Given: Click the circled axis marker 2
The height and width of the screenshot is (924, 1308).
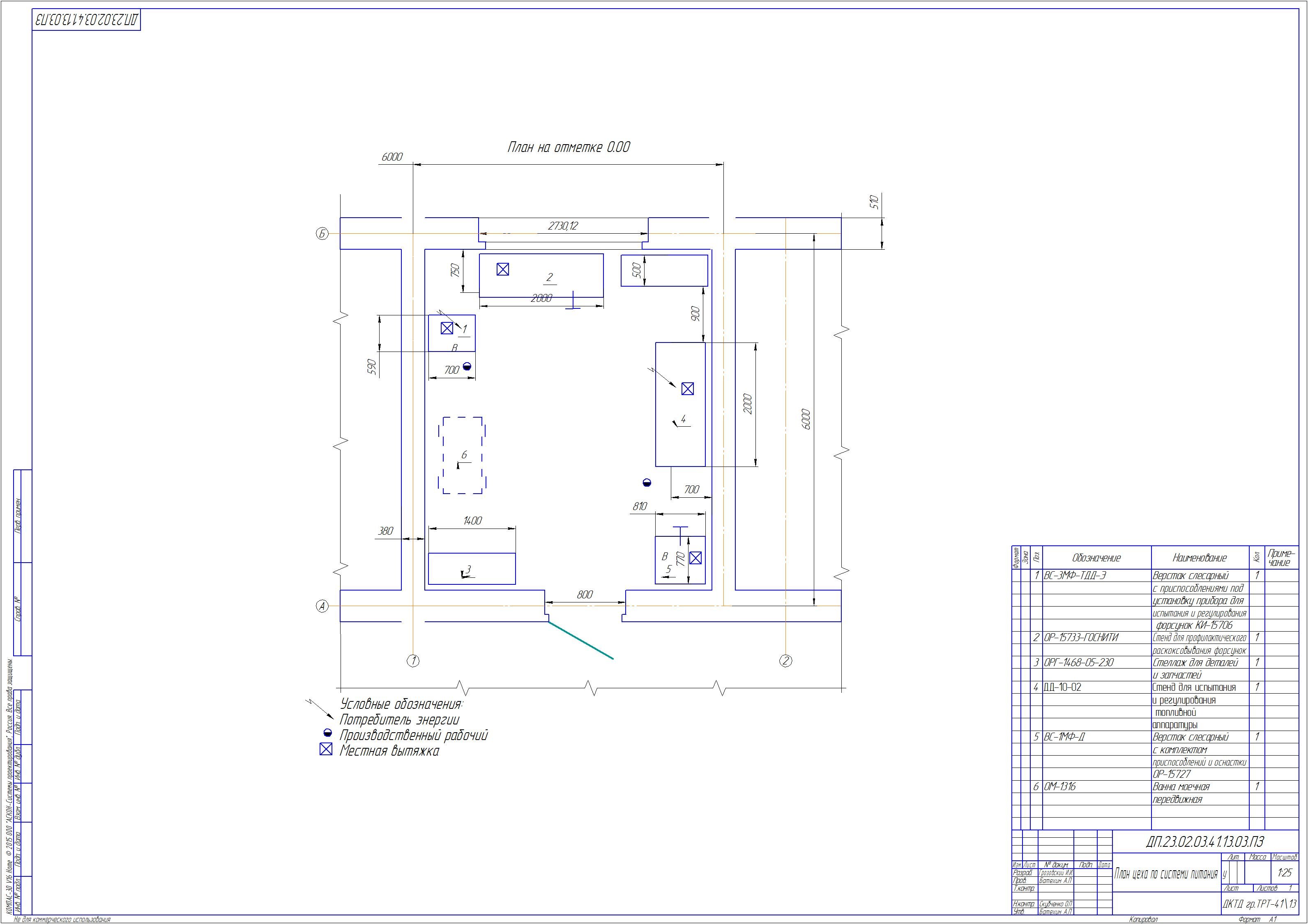Looking at the screenshot, I should pyautogui.click(x=785, y=661).
